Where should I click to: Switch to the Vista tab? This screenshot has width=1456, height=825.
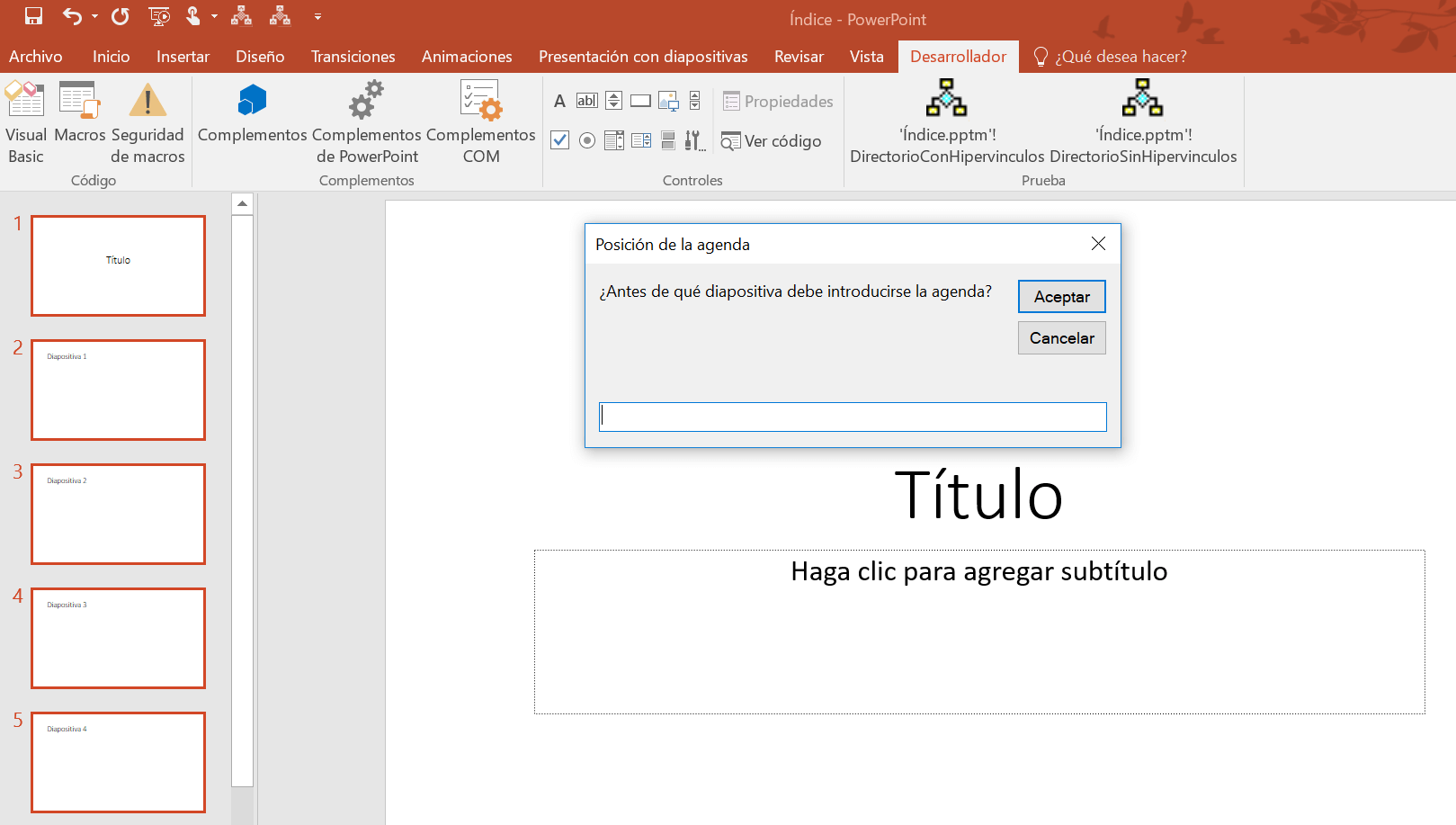click(867, 57)
